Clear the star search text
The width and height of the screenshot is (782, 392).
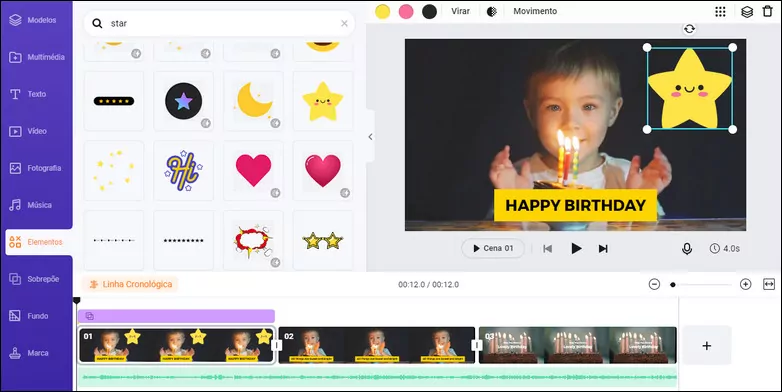click(x=344, y=23)
